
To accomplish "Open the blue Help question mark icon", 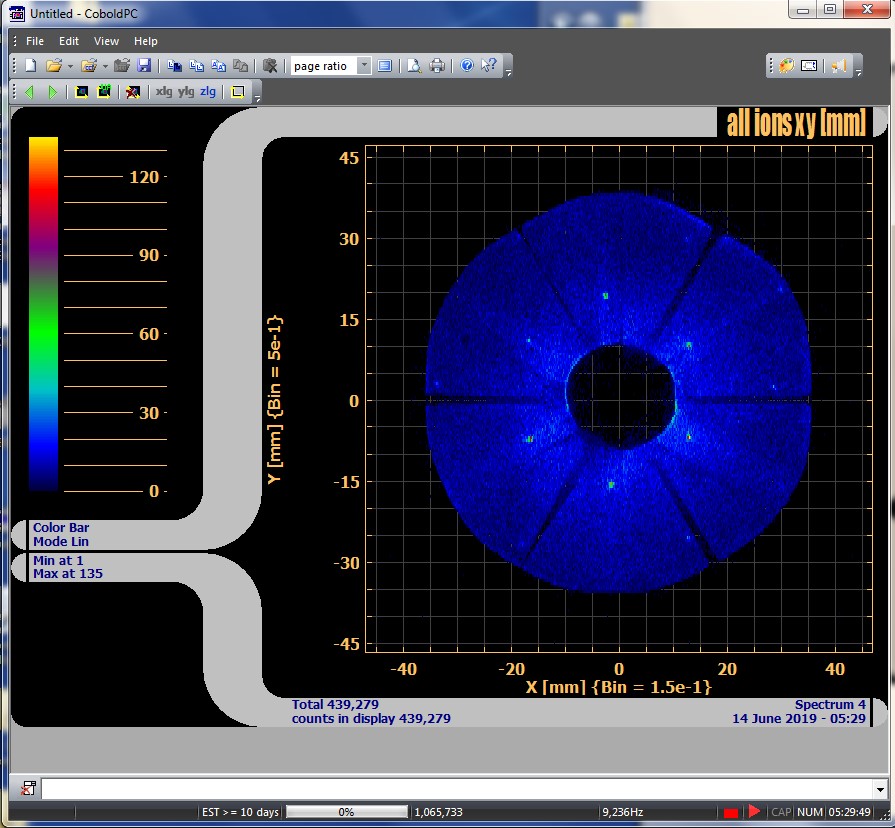I will click(x=467, y=66).
